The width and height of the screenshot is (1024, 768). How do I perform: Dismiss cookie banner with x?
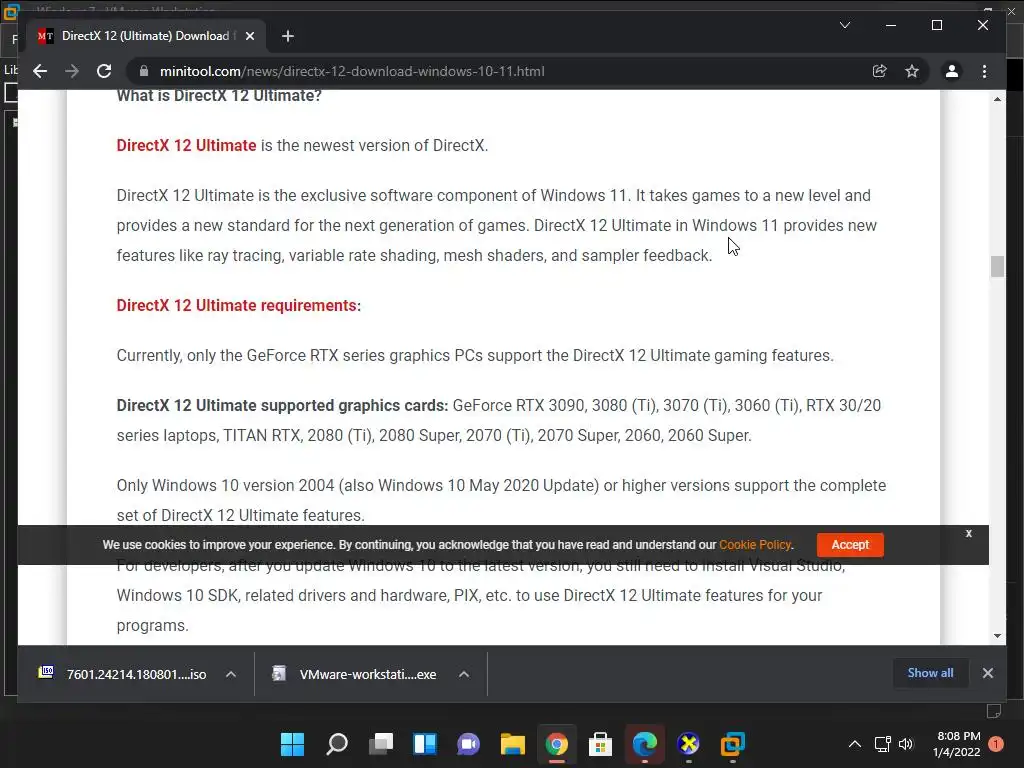[x=968, y=534]
